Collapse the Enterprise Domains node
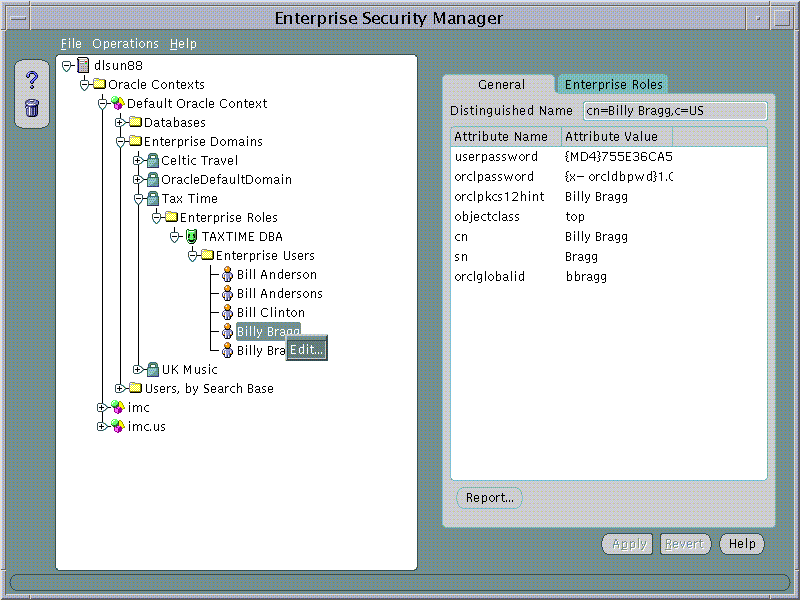 [x=120, y=142]
